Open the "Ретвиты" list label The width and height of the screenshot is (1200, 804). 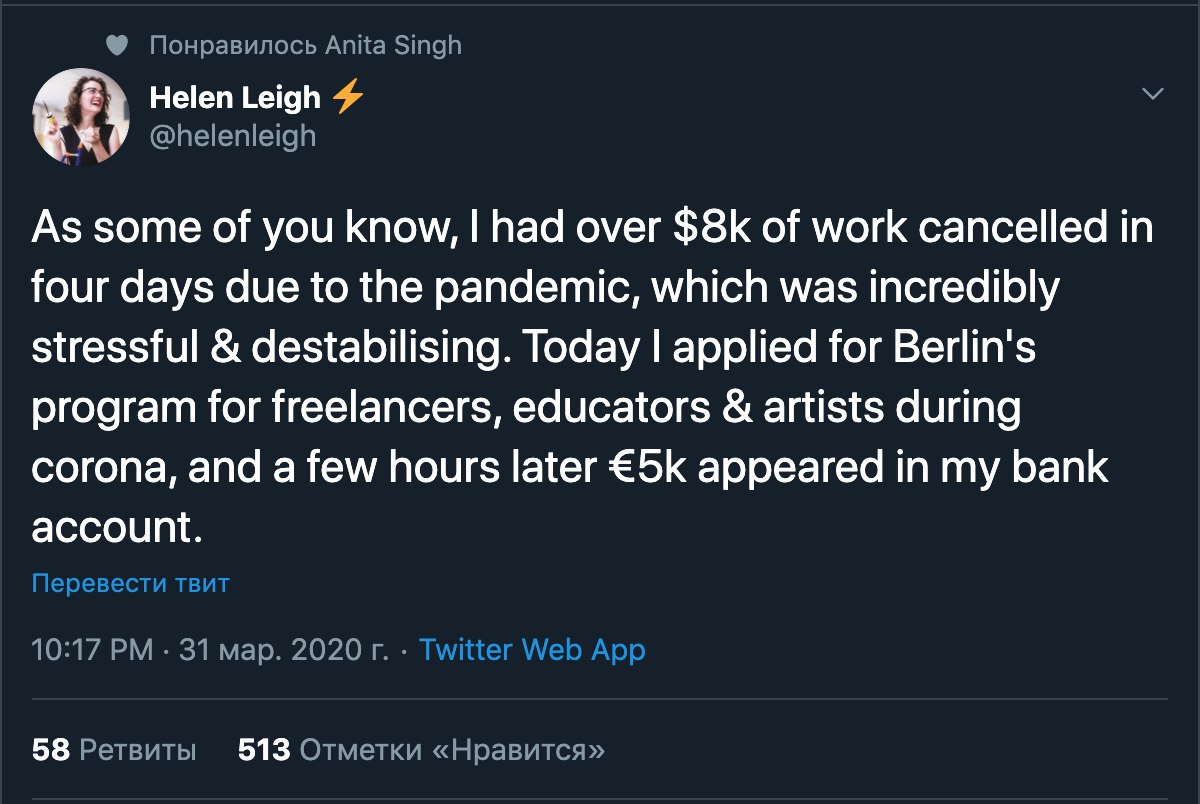137,749
